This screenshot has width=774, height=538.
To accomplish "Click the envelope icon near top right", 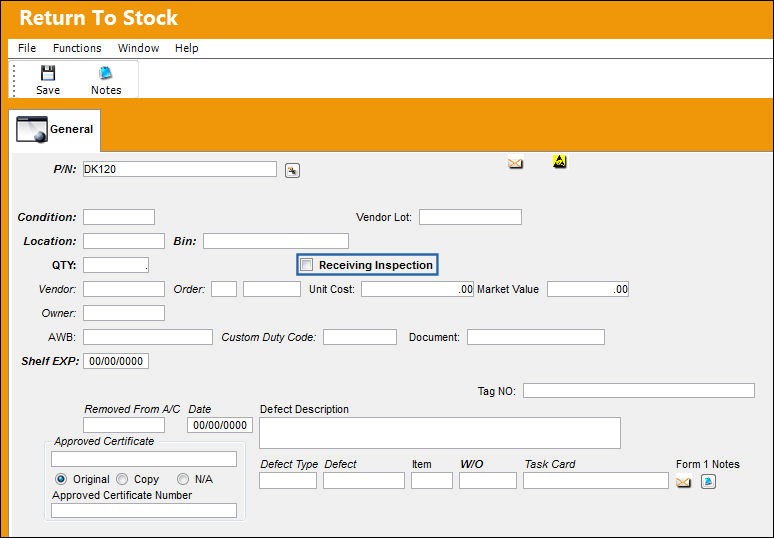I will tap(515, 163).
